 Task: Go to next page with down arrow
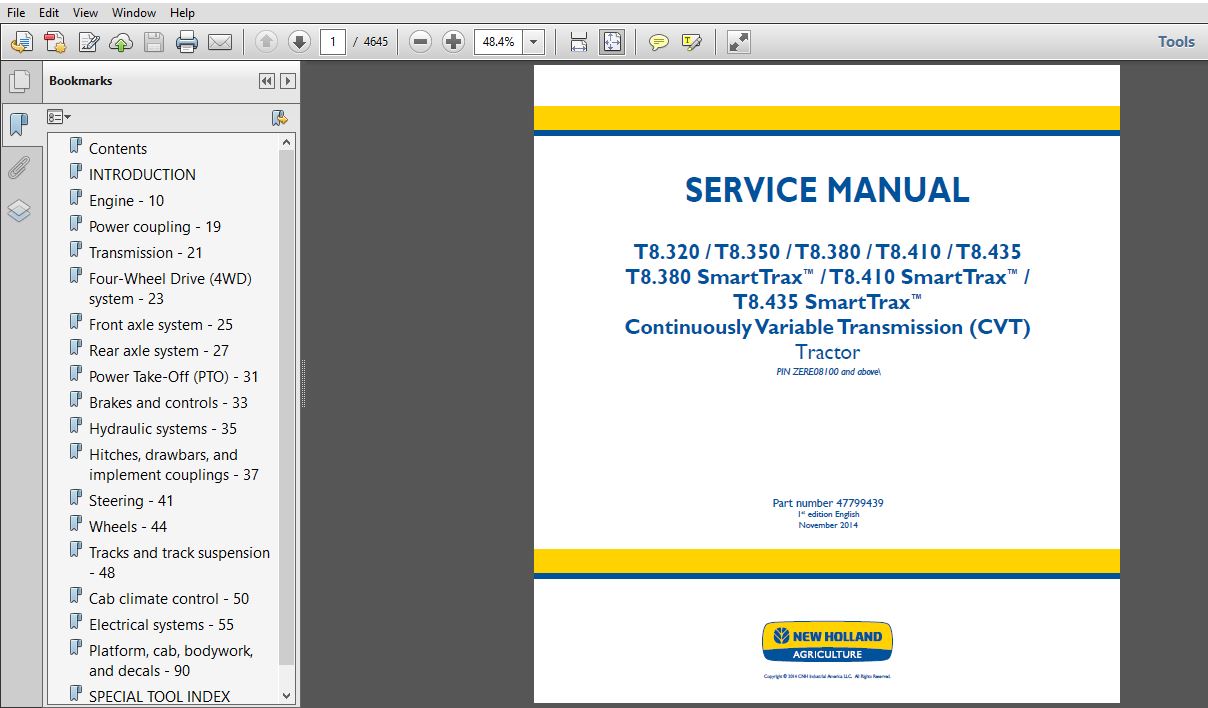299,42
